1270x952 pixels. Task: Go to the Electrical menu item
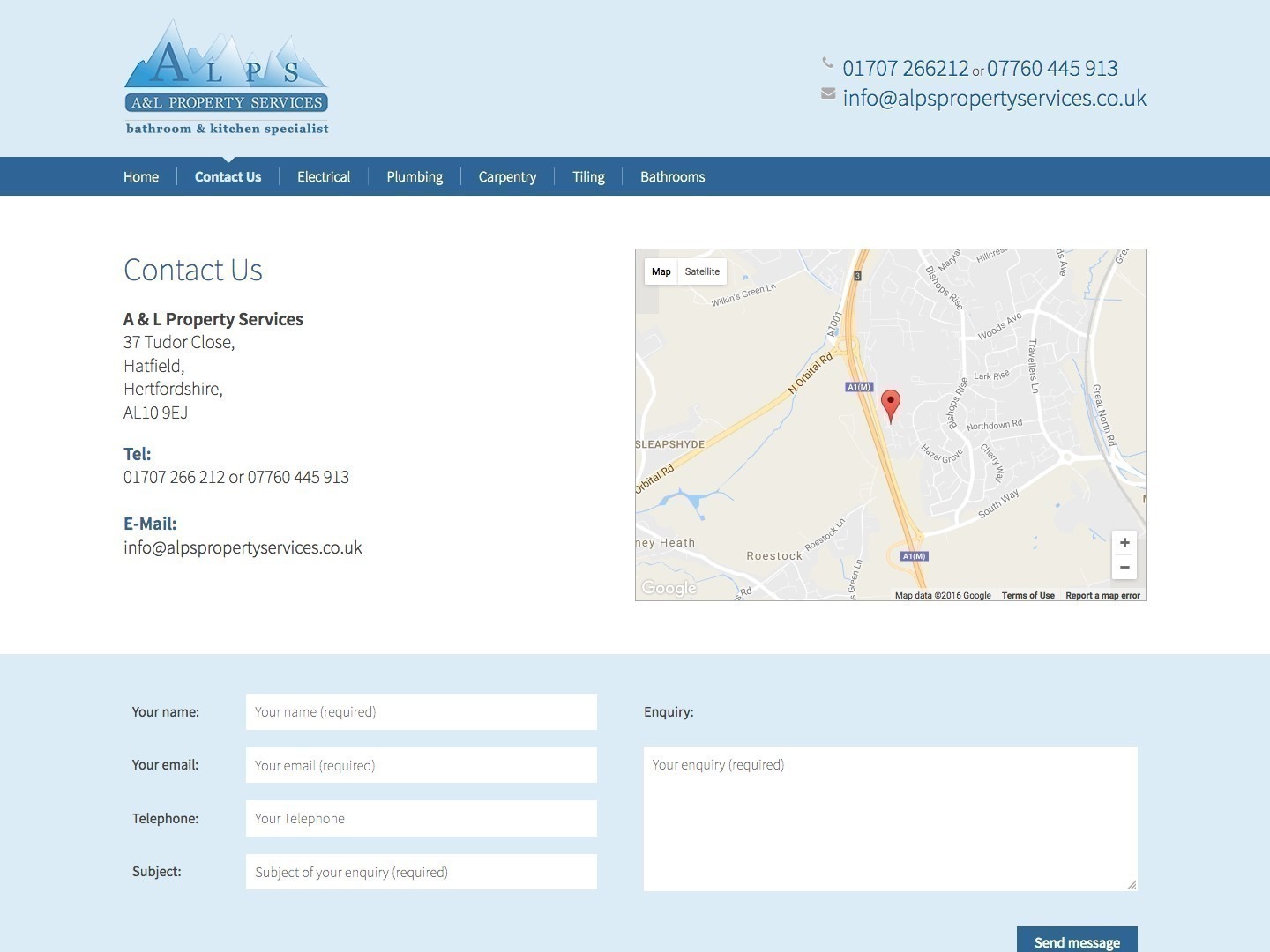(x=324, y=177)
